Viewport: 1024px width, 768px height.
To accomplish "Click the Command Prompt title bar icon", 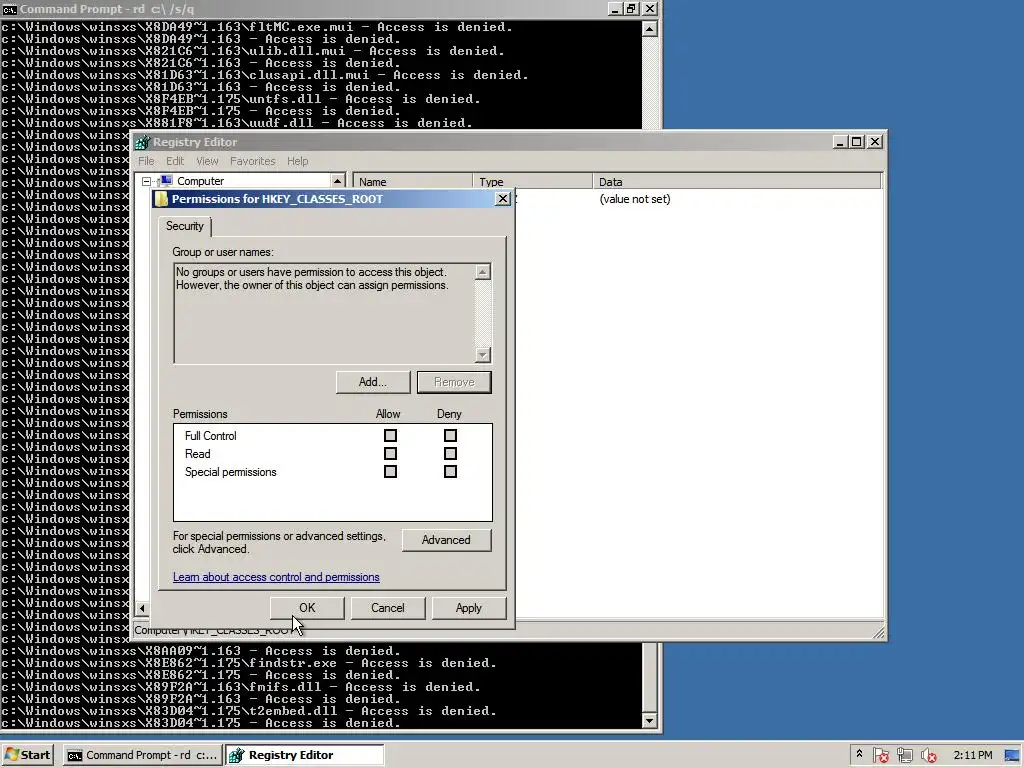I will click(x=9, y=9).
